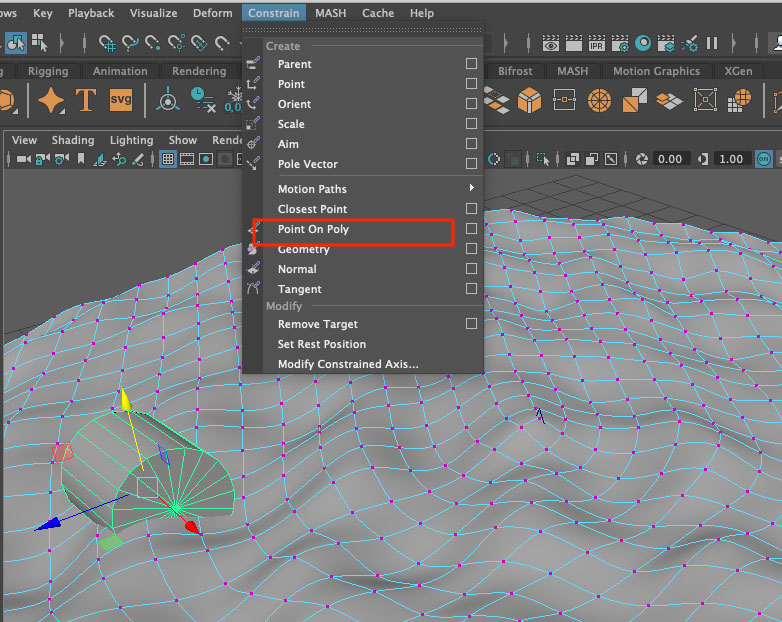
Task: Switch to the Motion Graphics shelf tab
Action: click(656, 71)
